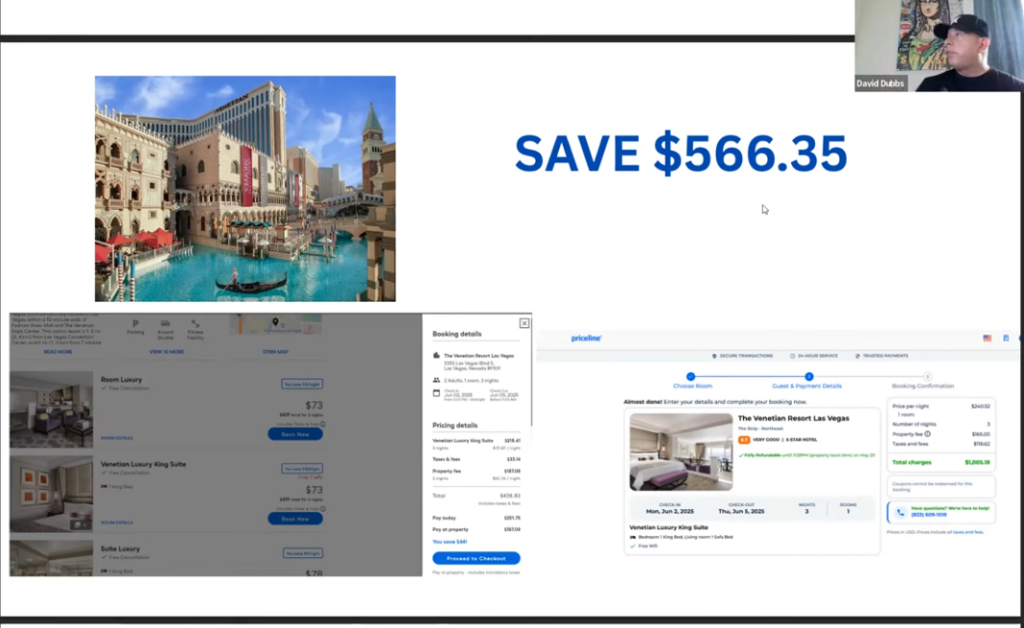Screen dimensions: 1024x628
Task: Click the Choose Room step circle
Action: coord(690,376)
